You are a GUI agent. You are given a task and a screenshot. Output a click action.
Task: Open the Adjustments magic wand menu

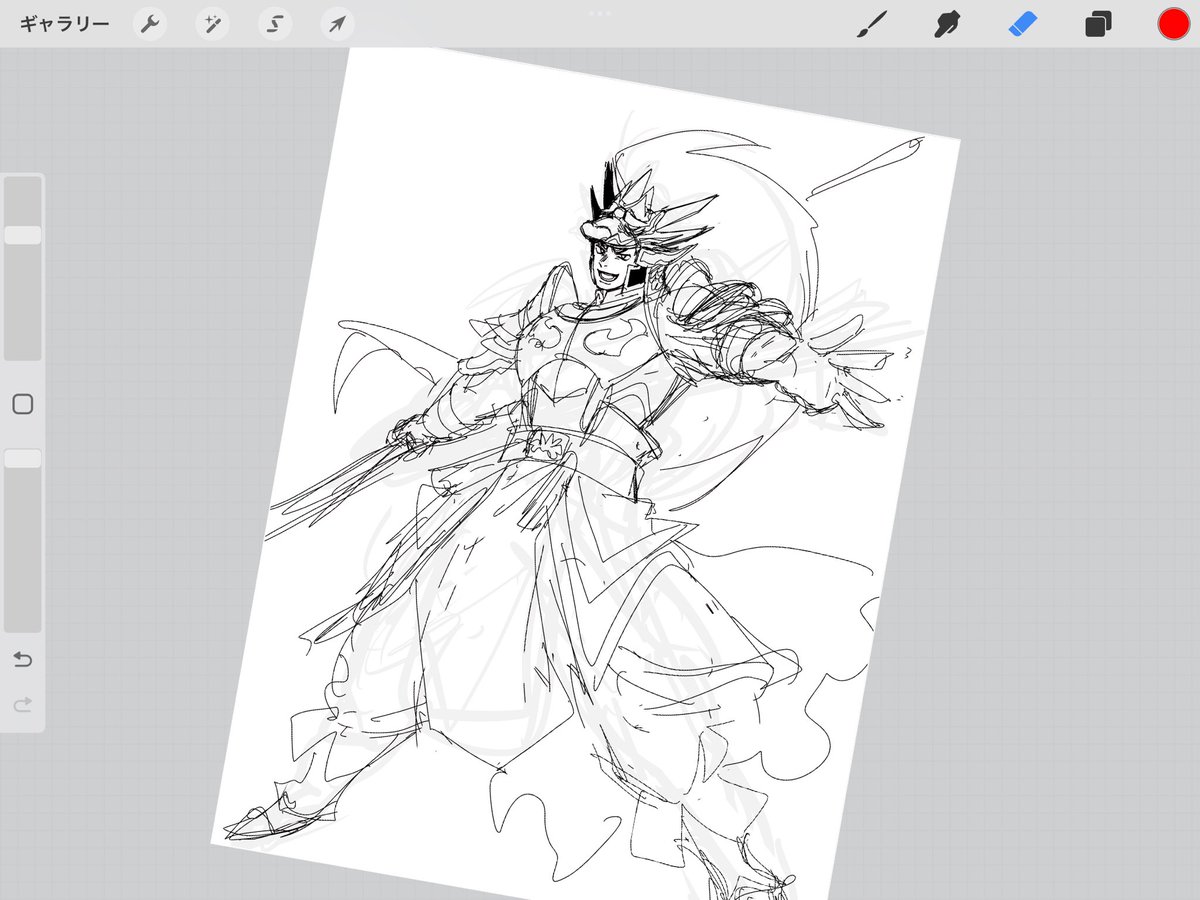click(212, 24)
